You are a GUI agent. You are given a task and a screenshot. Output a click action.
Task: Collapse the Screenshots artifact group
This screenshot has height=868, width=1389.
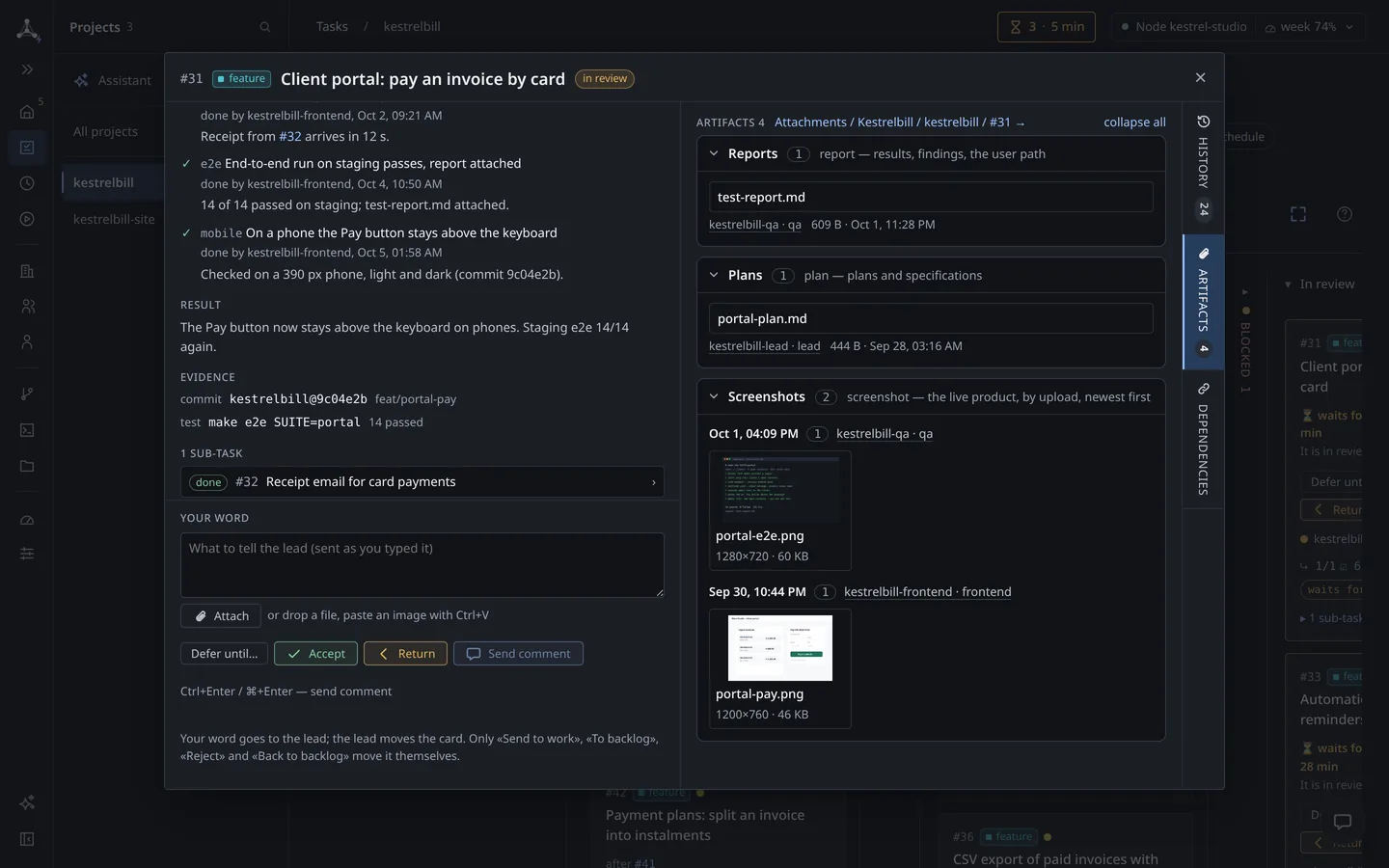(x=714, y=396)
